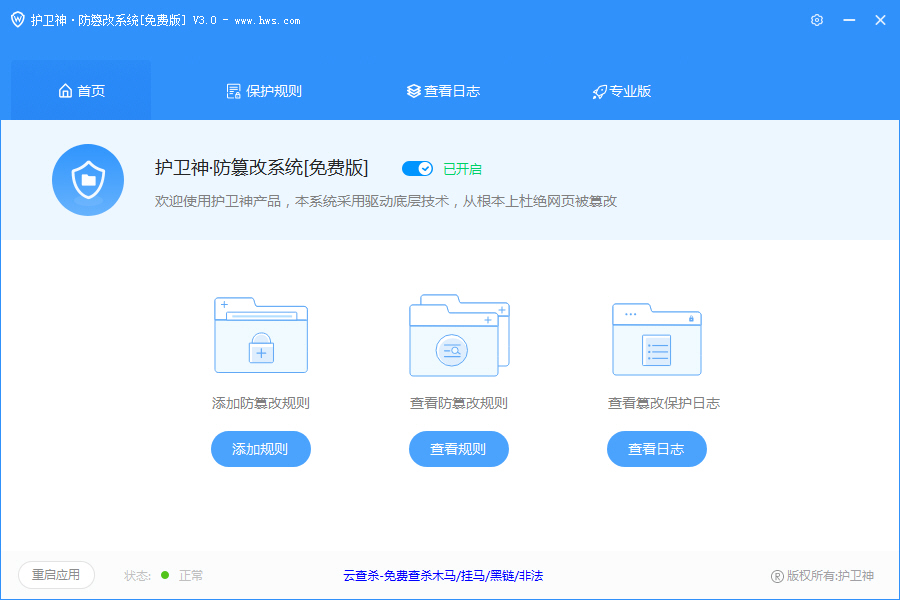
Task: Click the 查看防篡改规则 folder search icon
Action: (x=459, y=335)
